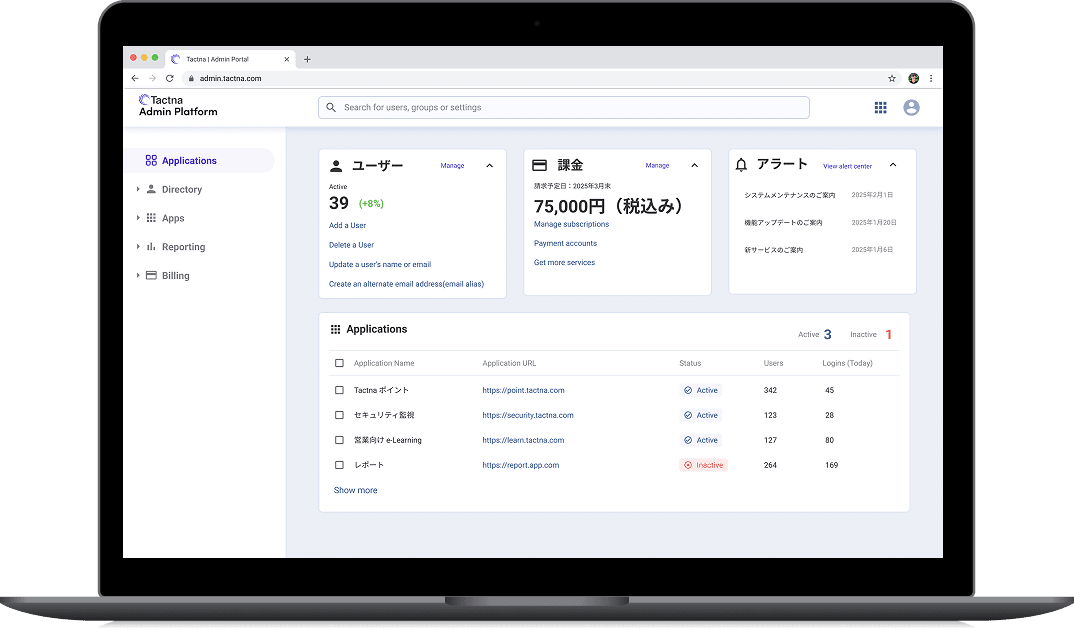The width and height of the screenshot is (1074, 629).
Task: Click the person icon in the ユーザー card
Action: pyautogui.click(x=336, y=166)
